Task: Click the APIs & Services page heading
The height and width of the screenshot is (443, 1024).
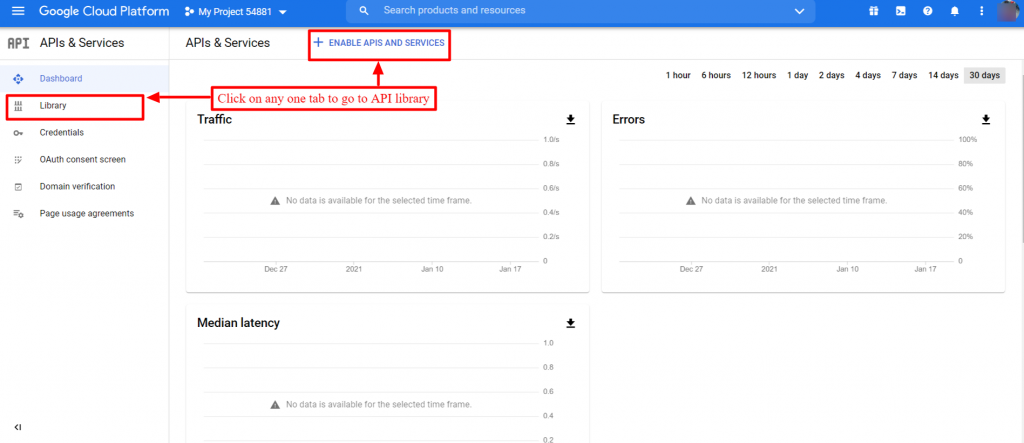Action: (x=227, y=42)
